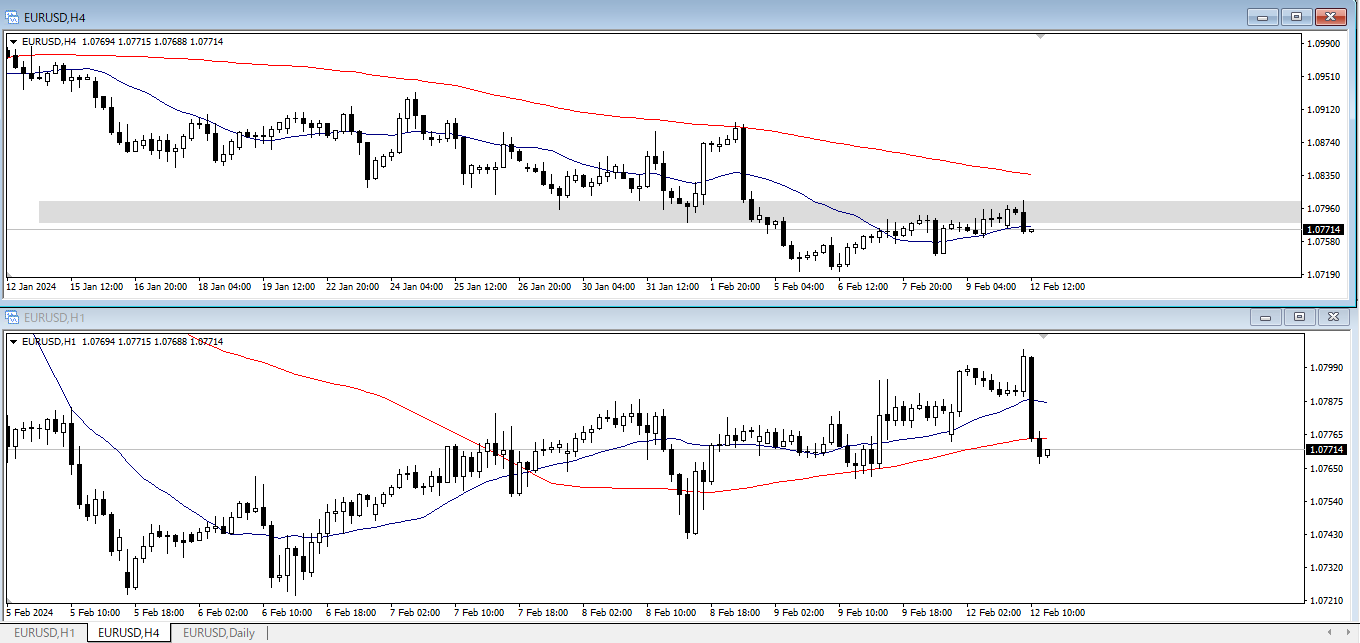
Task: Select the EURUSD,H4 tab
Action: [x=129, y=632]
